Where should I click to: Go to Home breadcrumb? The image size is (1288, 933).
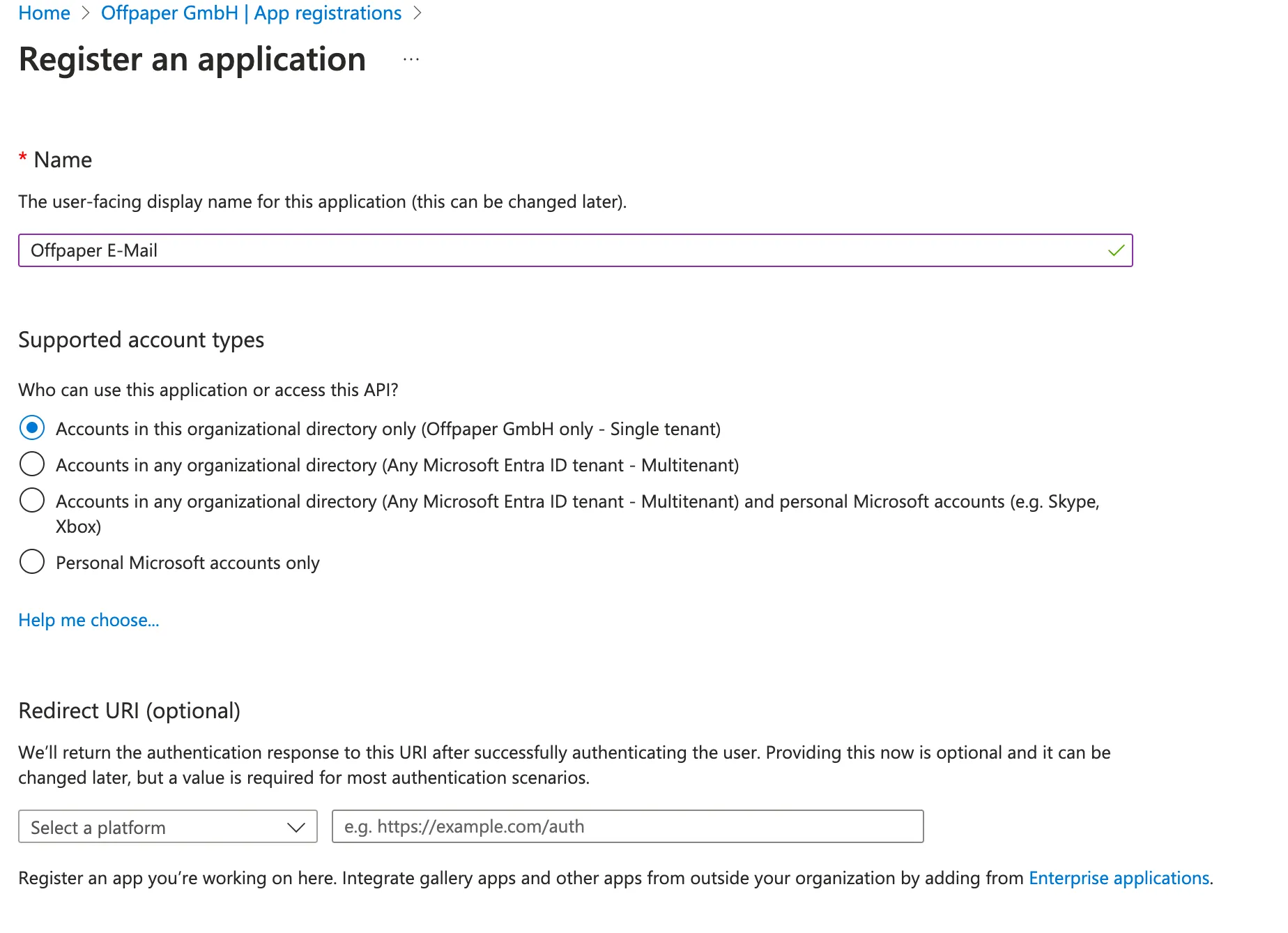tap(44, 13)
